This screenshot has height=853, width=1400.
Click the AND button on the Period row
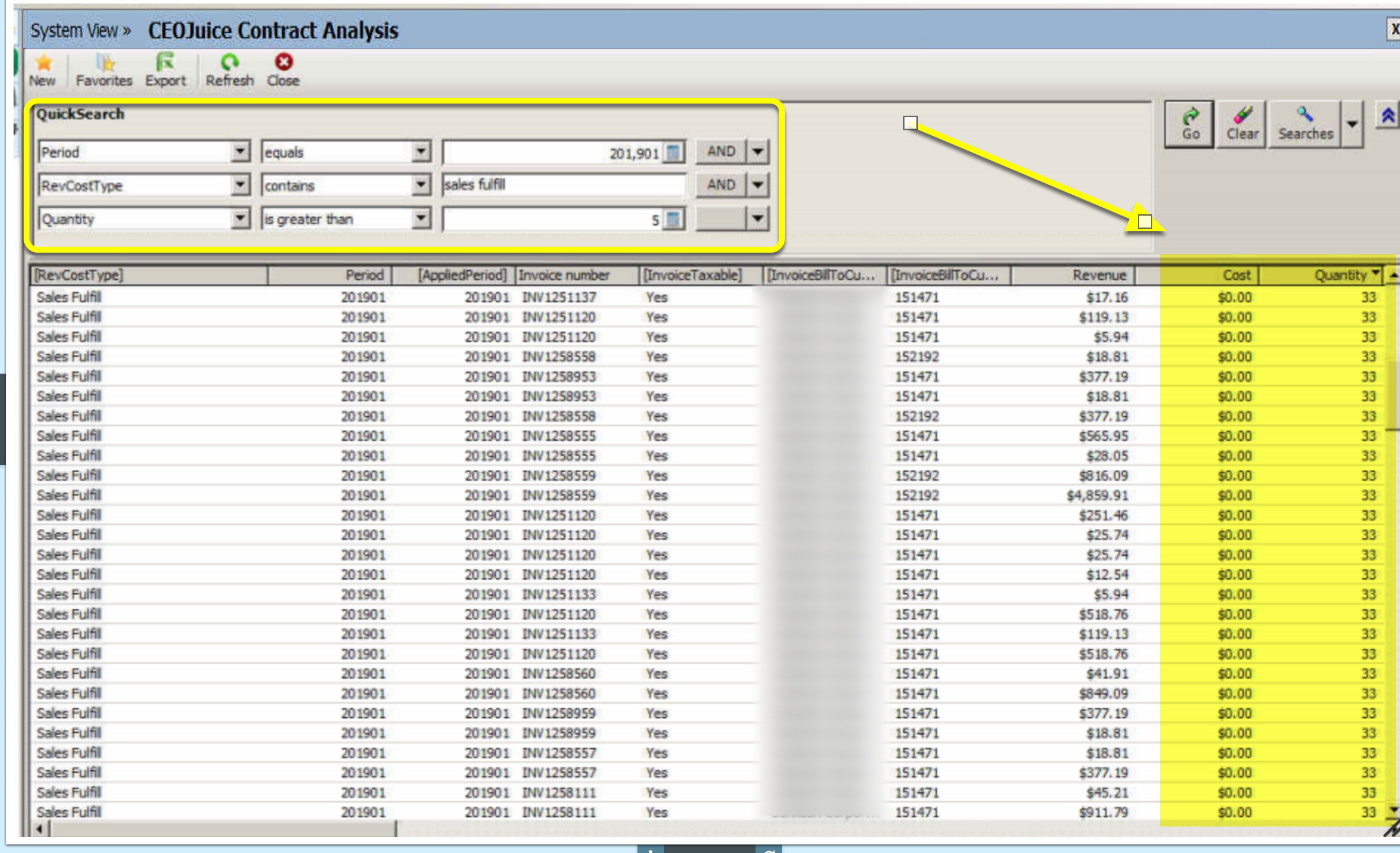[721, 152]
